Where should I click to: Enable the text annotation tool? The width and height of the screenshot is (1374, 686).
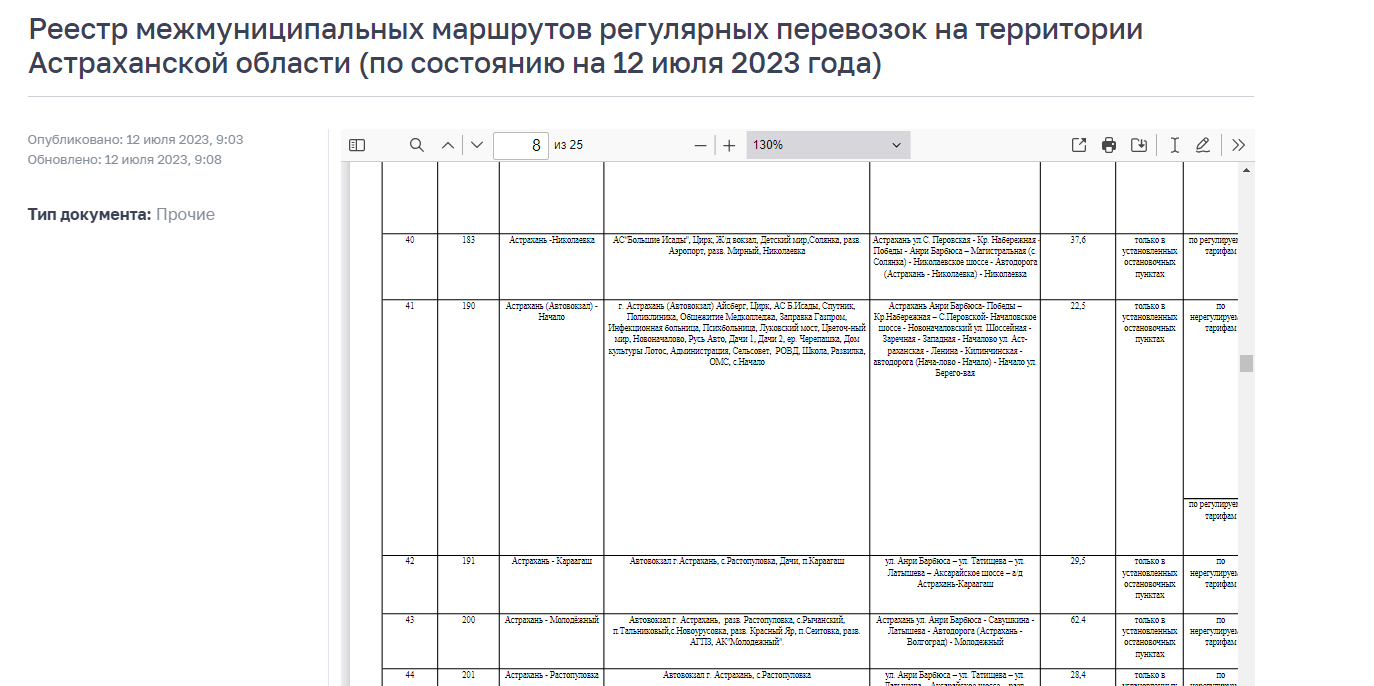pos(1174,145)
